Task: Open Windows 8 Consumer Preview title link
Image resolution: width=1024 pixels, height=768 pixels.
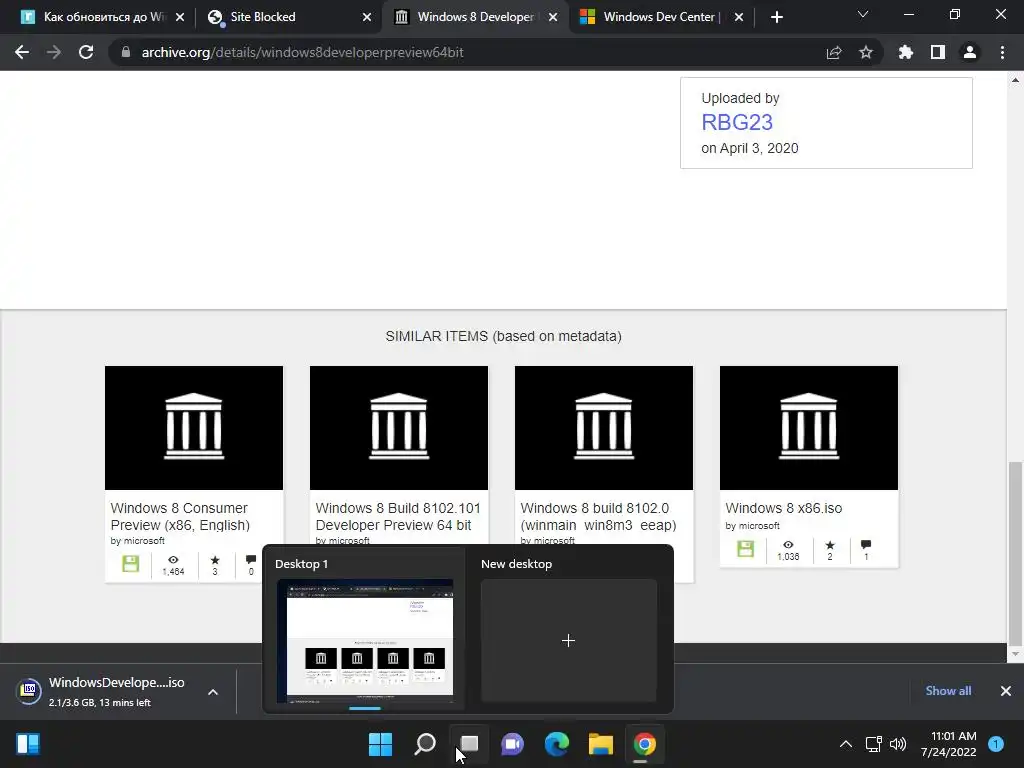Action: coord(180,517)
